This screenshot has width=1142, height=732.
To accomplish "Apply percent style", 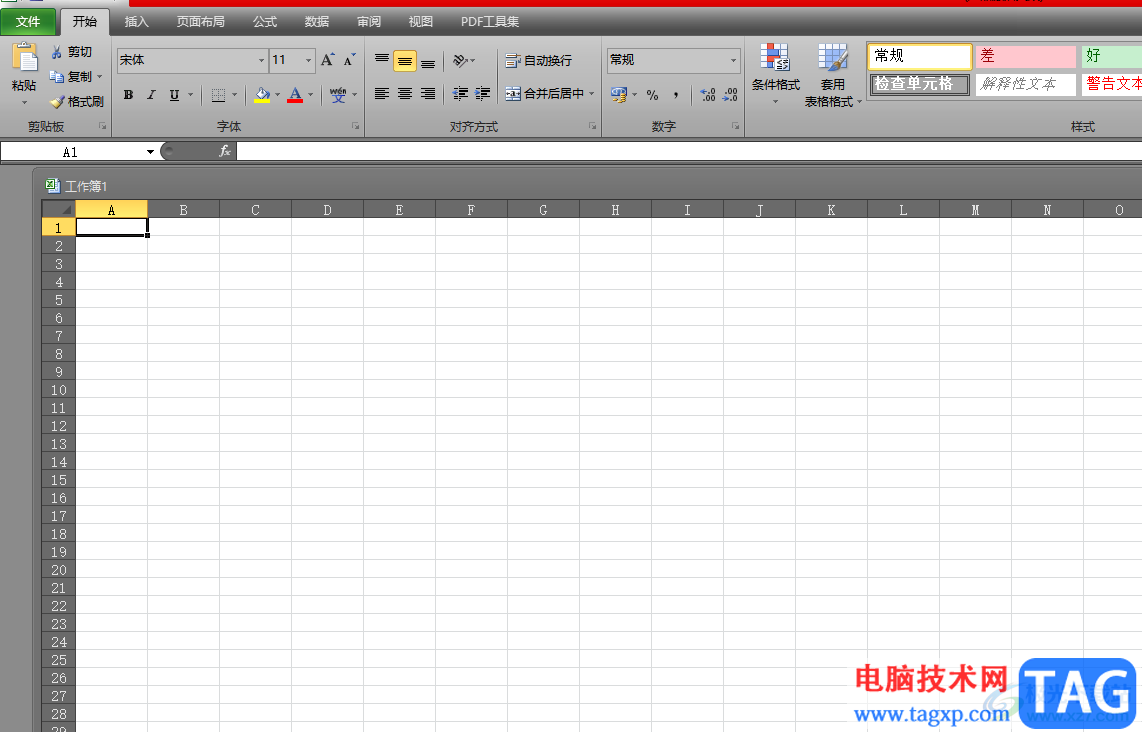I will (x=653, y=95).
